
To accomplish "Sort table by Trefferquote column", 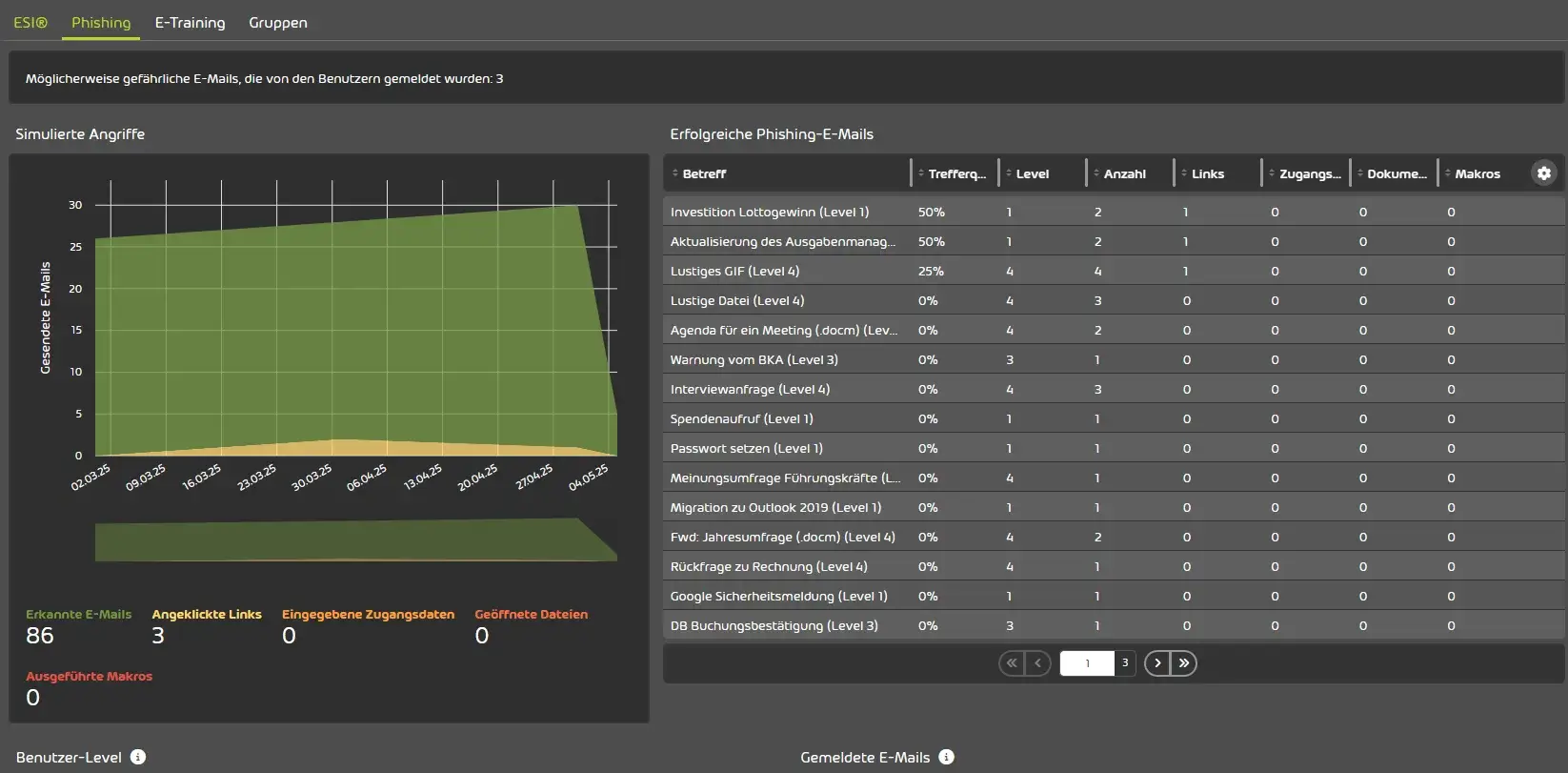I will click(956, 174).
